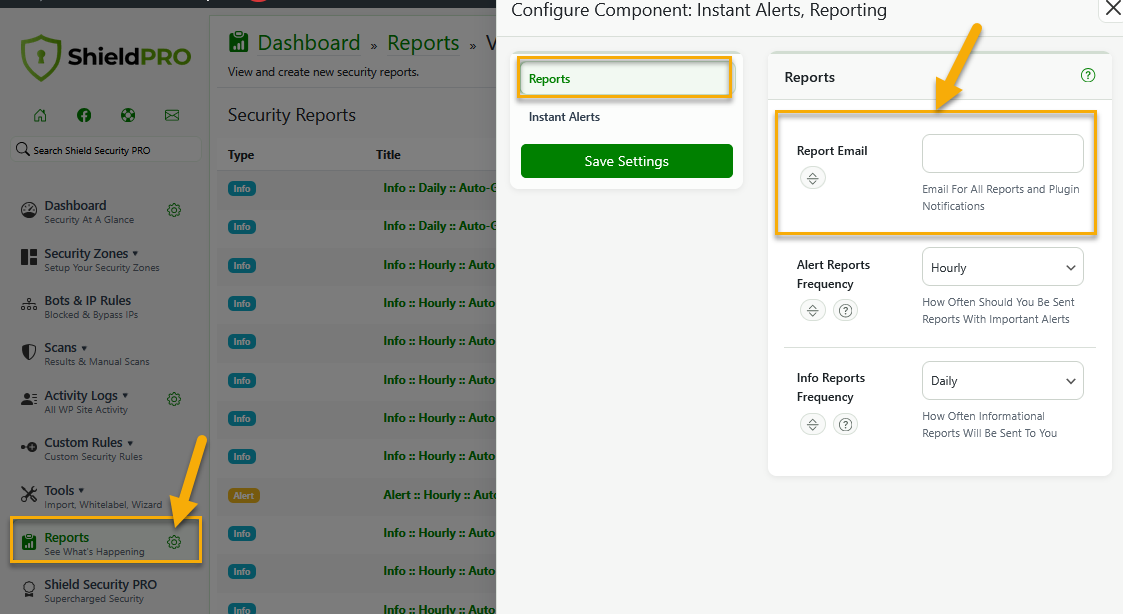The image size is (1123, 614).
Task: Open Dashboard settings gear icon
Action: [174, 210]
